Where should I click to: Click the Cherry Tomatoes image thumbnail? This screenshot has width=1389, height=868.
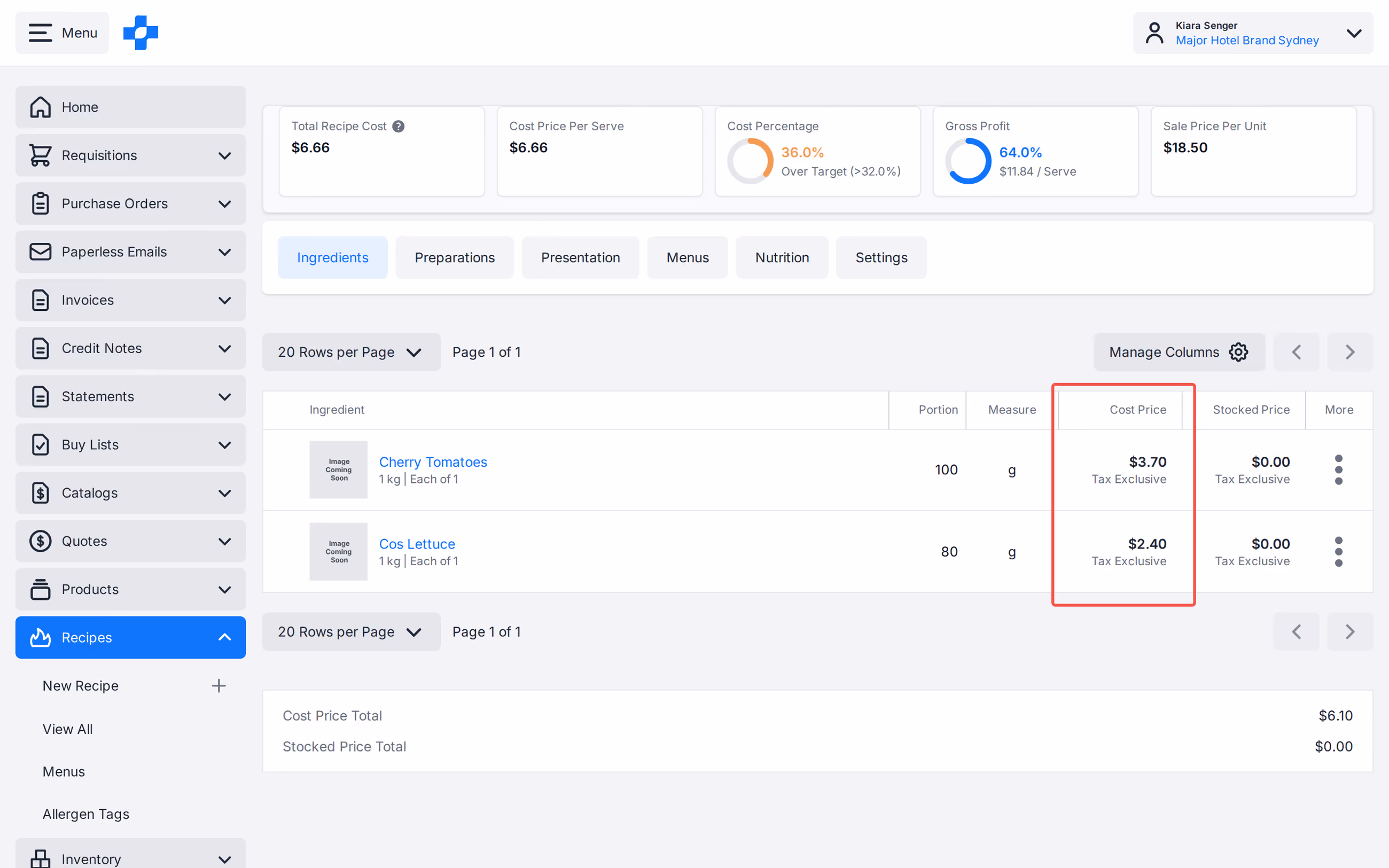[339, 470]
